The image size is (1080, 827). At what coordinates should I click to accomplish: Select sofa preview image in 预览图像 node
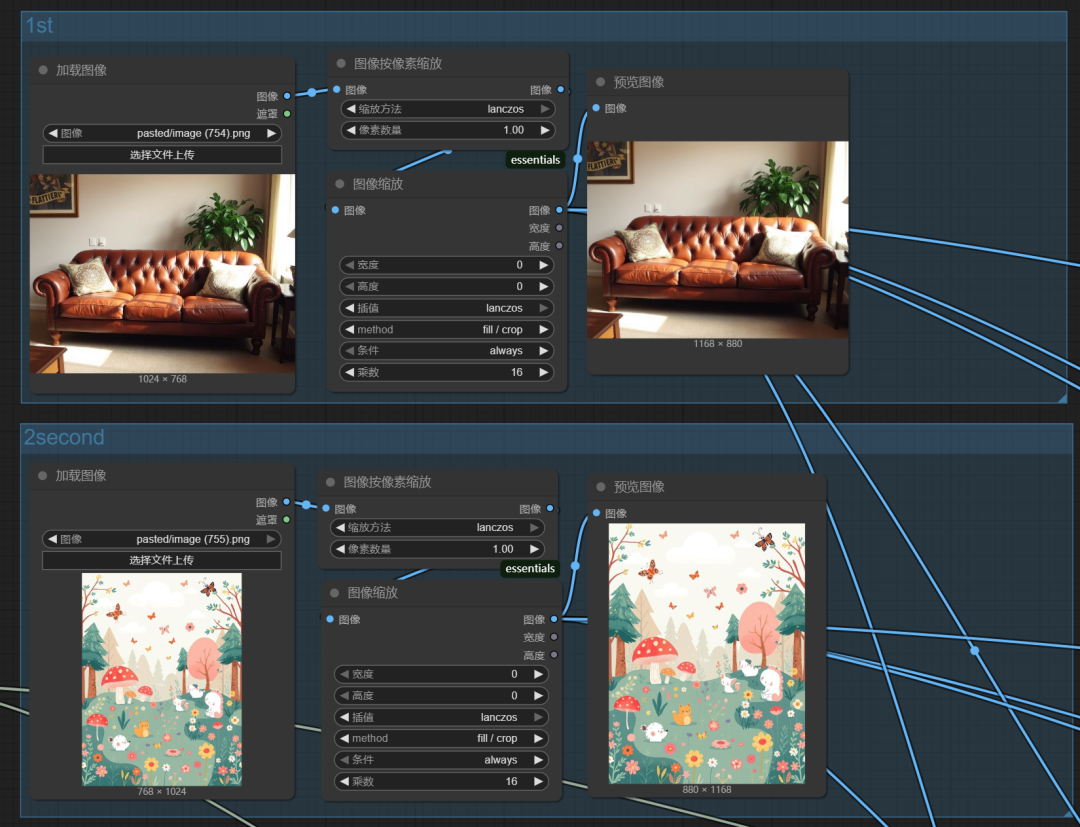click(718, 240)
